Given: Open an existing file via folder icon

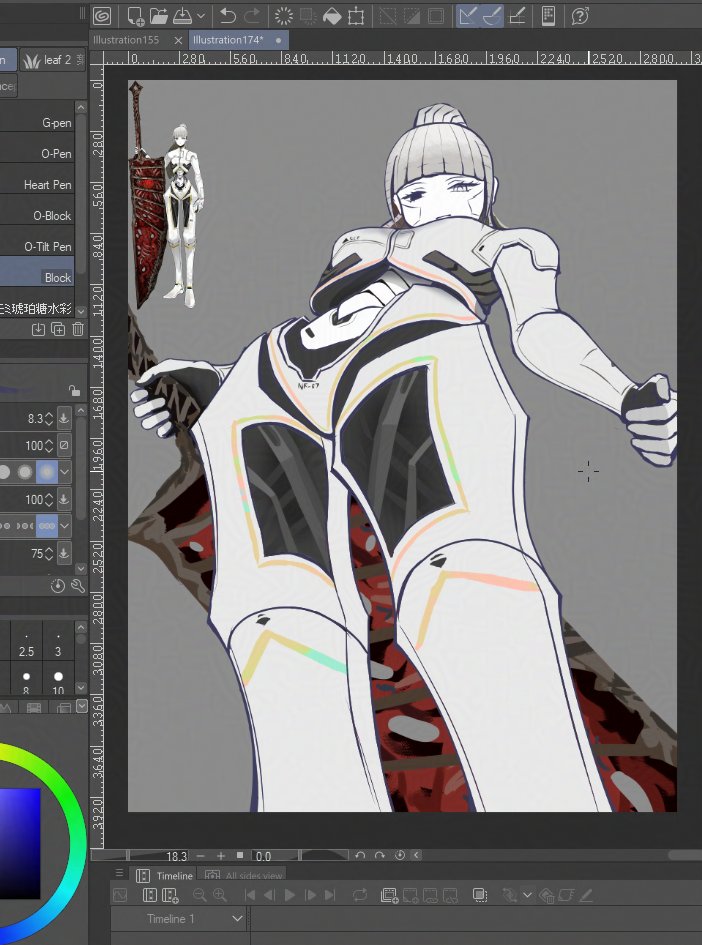Looking at the screenshot, I should pyautogui.click(x=158, y=16).
